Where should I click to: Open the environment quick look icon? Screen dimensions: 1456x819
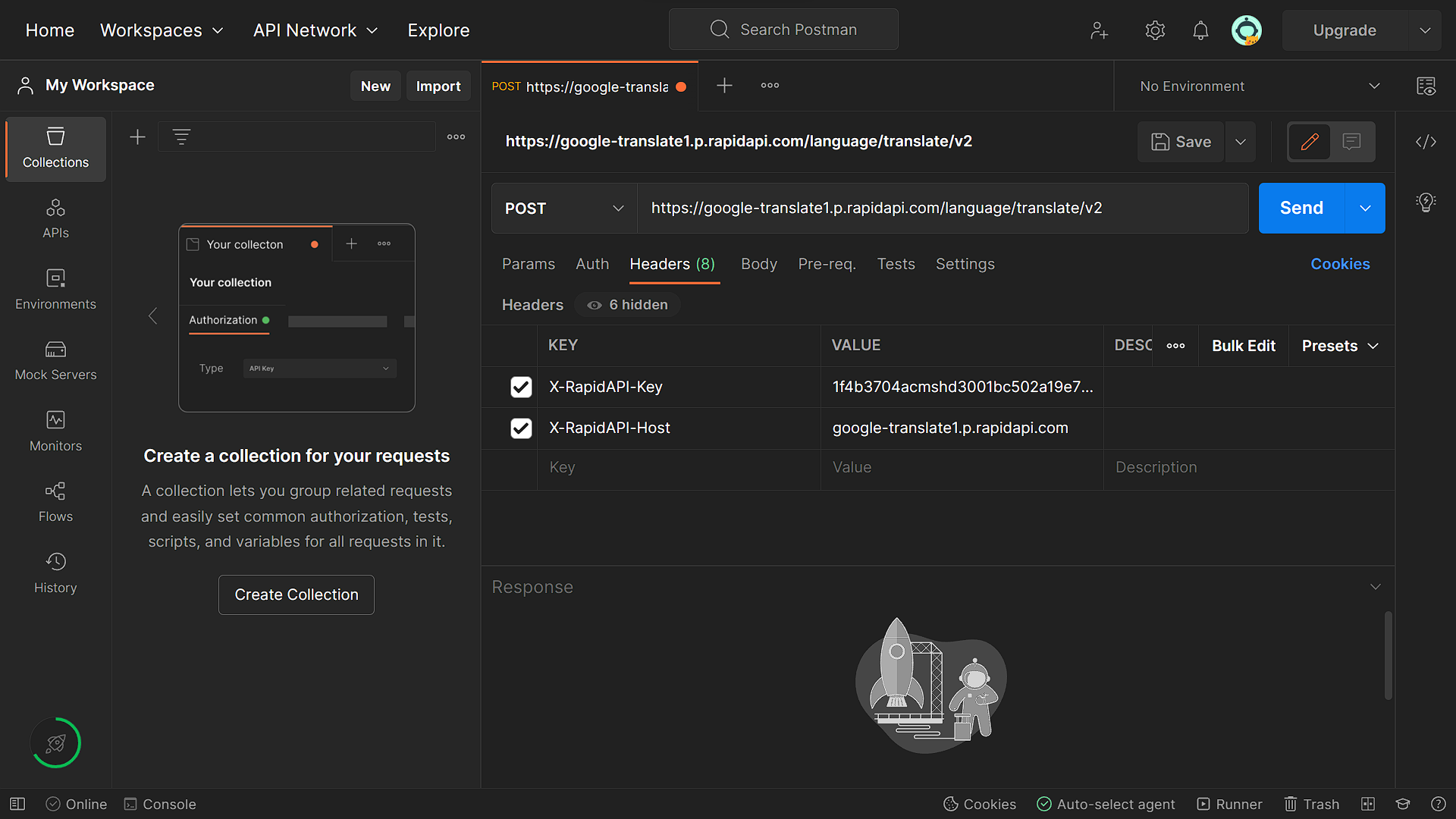(1426, 86)
